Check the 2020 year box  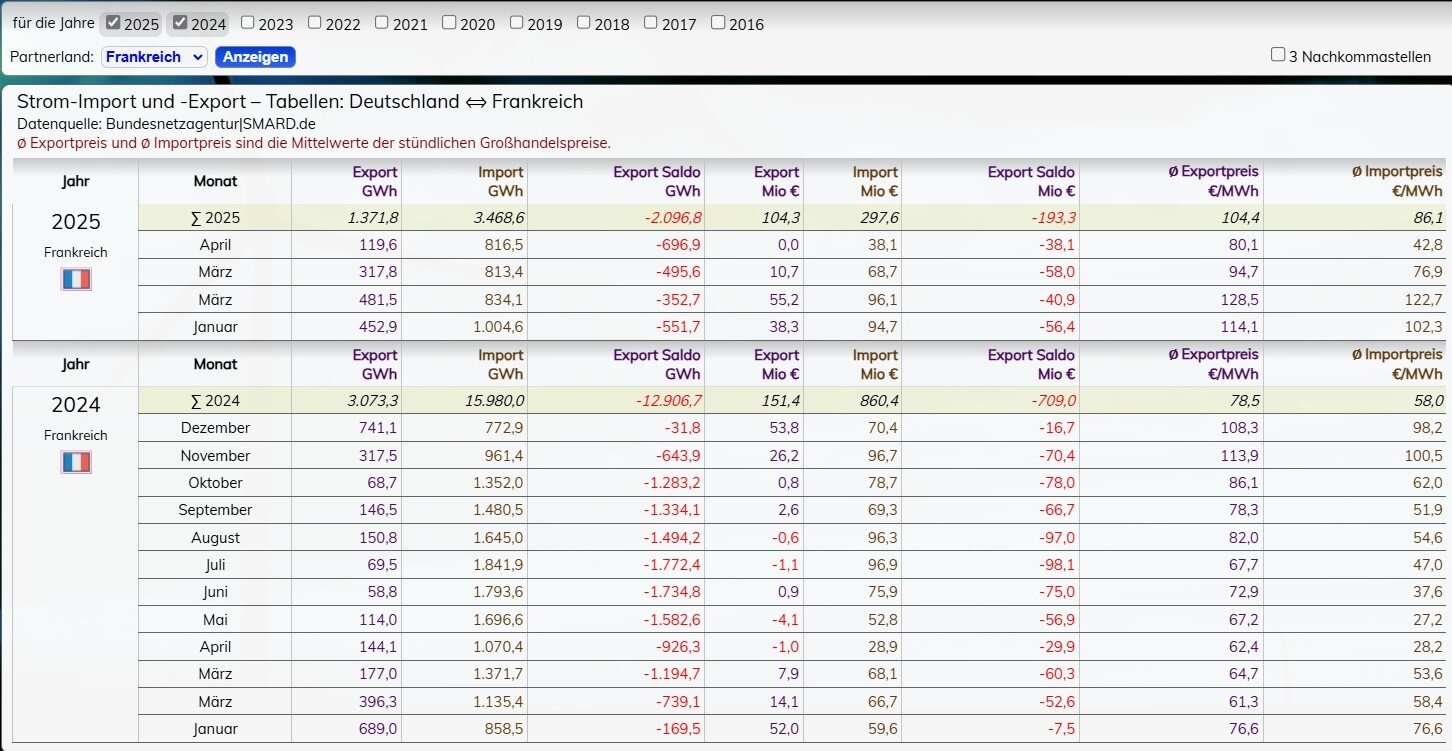[x=449, y=23]
